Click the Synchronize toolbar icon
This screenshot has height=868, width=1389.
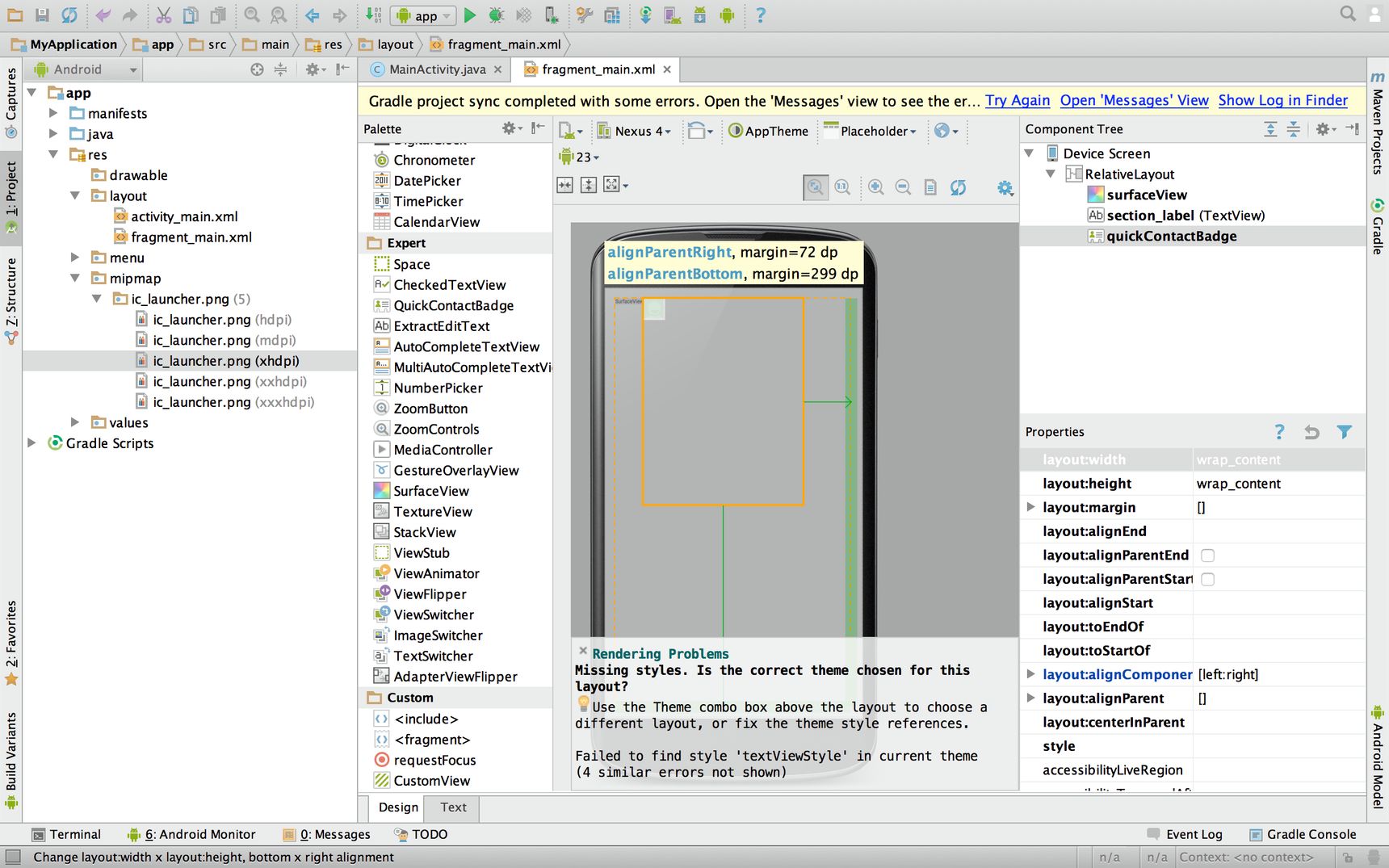[70, 15]
